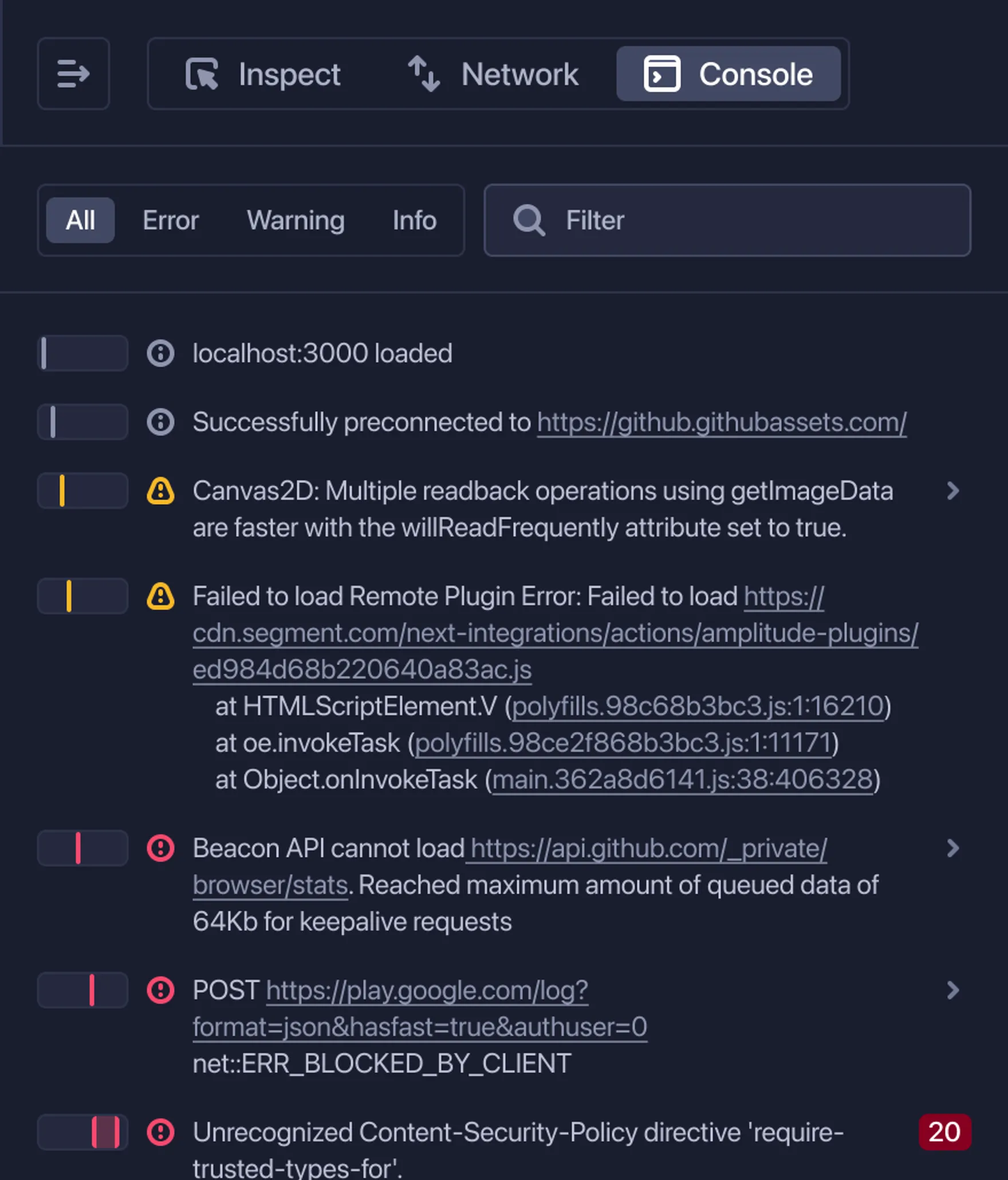Image resolution: width=1008 pixels, height=1180 pixels.
Task: Open the Network tab
Action: point(493,74)
